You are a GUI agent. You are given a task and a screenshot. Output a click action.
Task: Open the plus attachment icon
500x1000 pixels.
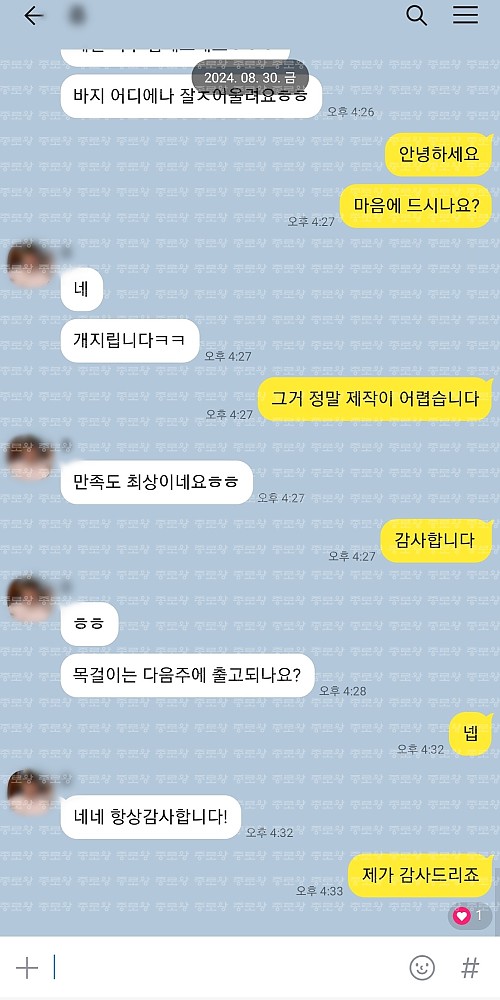pyautogui.click(x=27, y=968)
